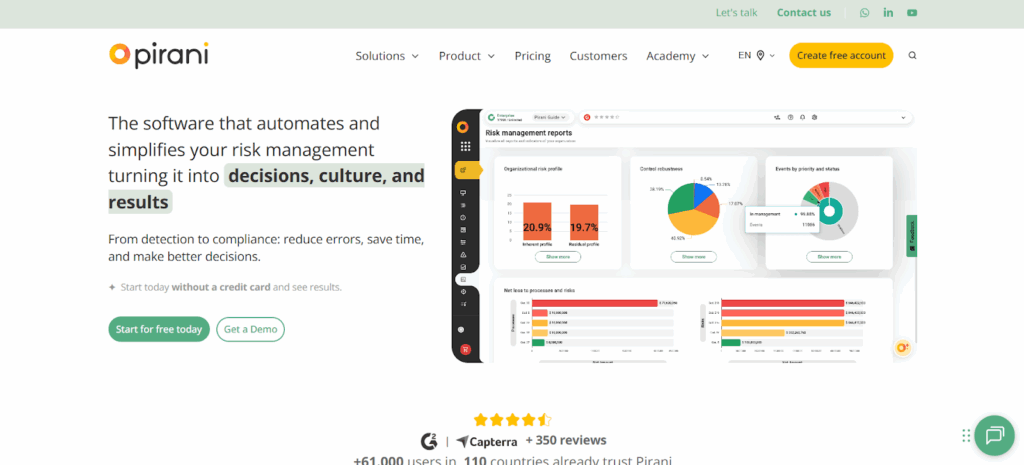Follow the Contact us link
This screenshot has width=1024, height=465.
coord(803,13)
